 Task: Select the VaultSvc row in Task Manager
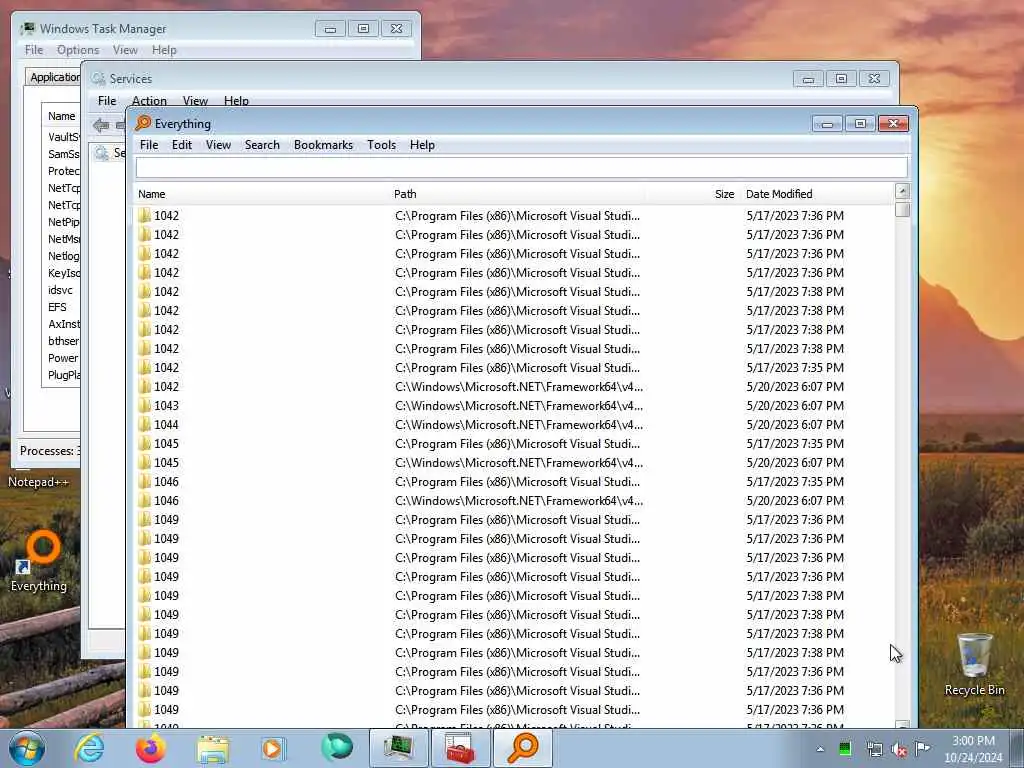coord(63,137)
